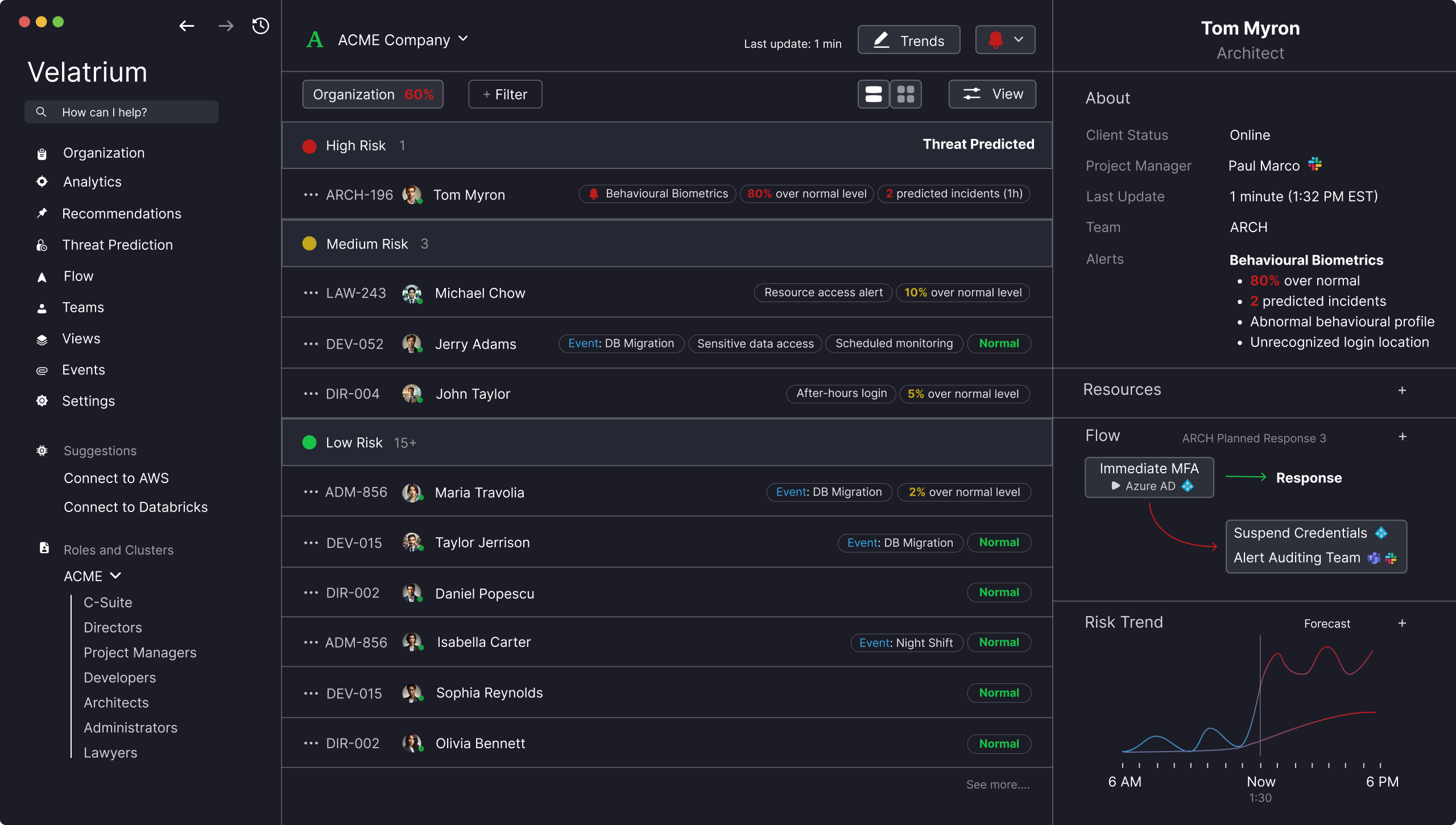Screen dimensions: 1456x825
Task: Click the forward navigation arrow
Action: (x=226, y=26)
